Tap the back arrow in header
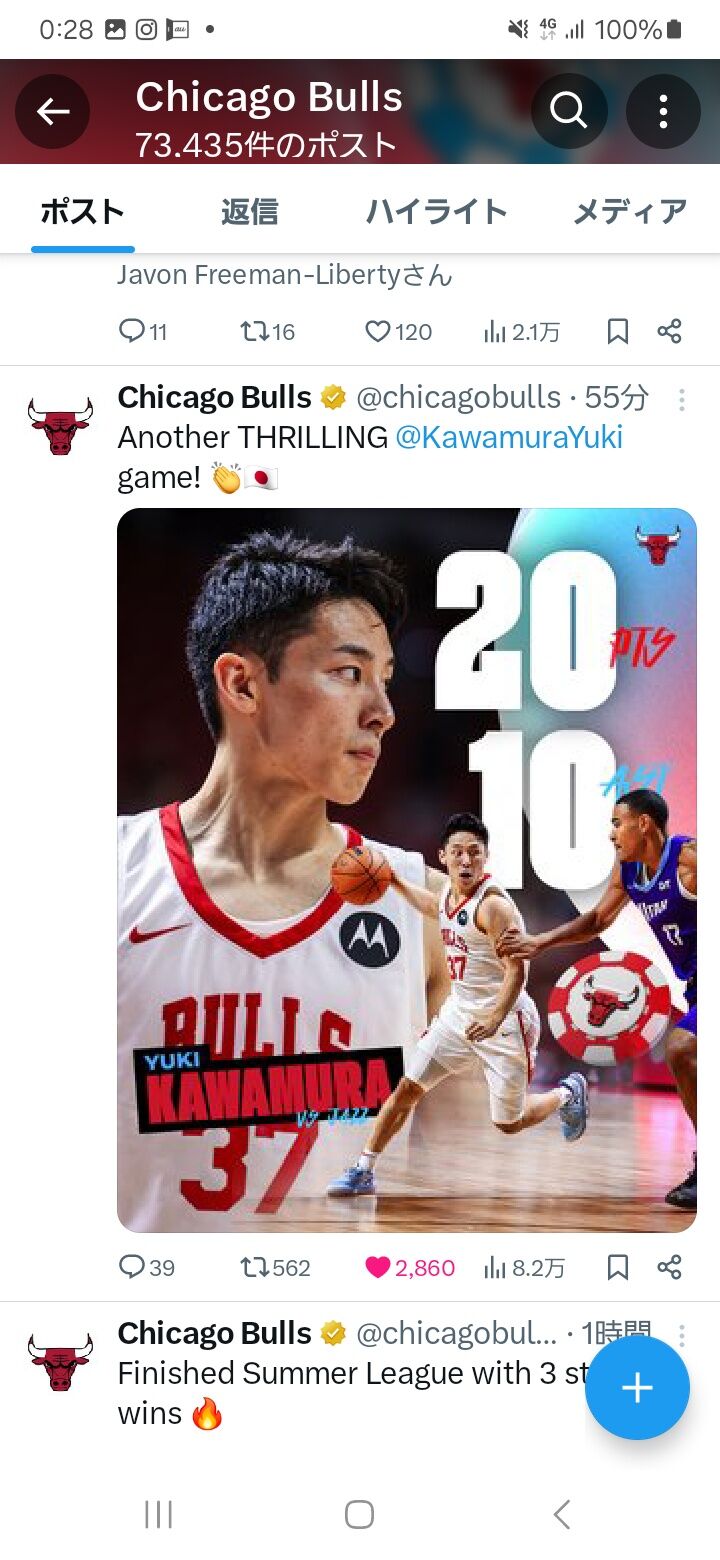This screenshot has width=720, height=1560. click(53, 111)
